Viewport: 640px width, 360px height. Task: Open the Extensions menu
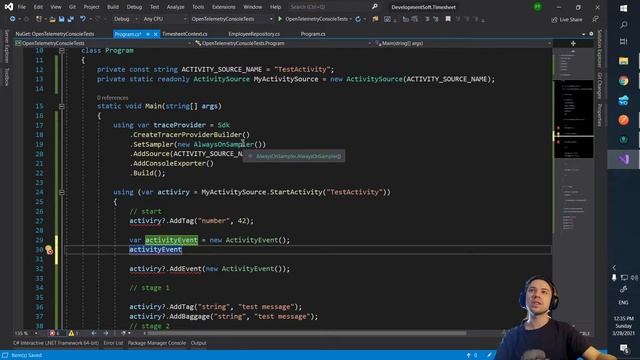[223, 7]
